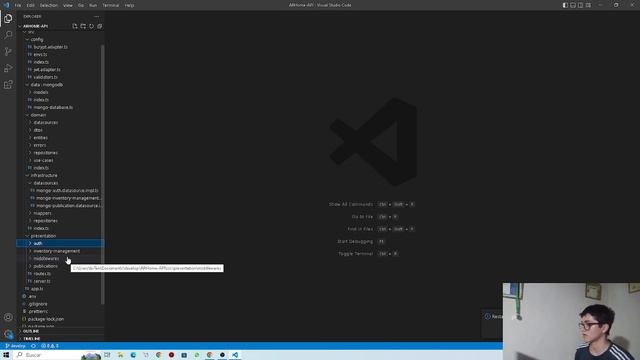Synchronize changes via status bar sync icon
Viewport: 640px width, 360px height.
click(x=33, y=346)
